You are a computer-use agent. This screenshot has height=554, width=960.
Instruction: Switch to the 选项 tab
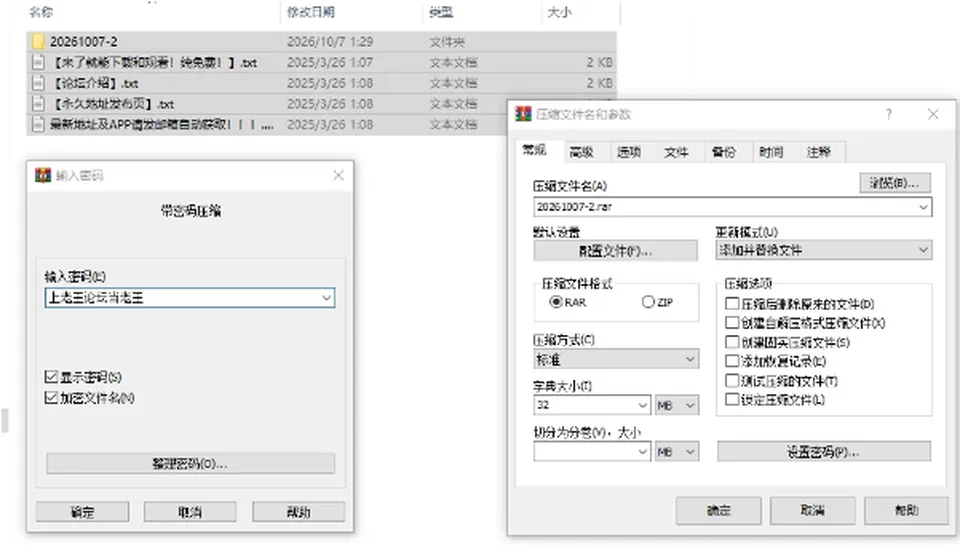point(629,152)
